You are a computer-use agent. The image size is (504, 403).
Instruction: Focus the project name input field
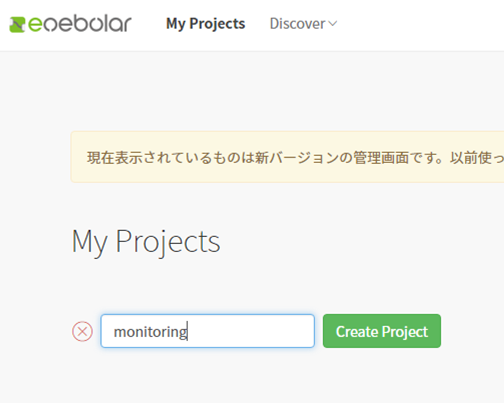coord(207,331)
